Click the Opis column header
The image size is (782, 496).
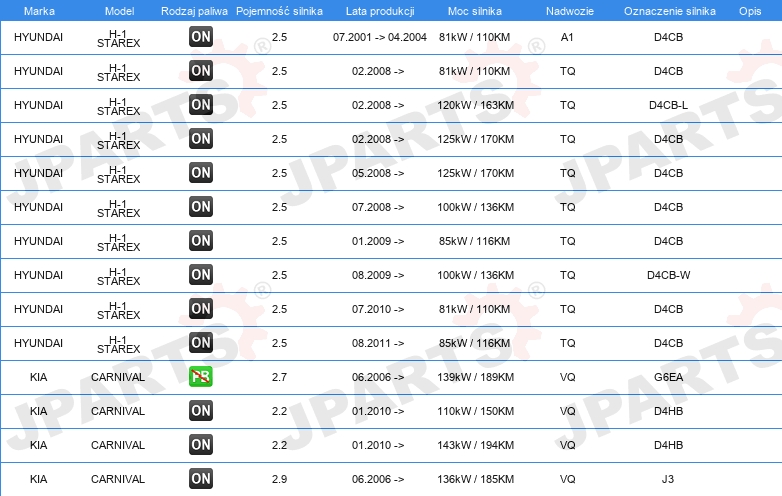click(x=750, y=11)
